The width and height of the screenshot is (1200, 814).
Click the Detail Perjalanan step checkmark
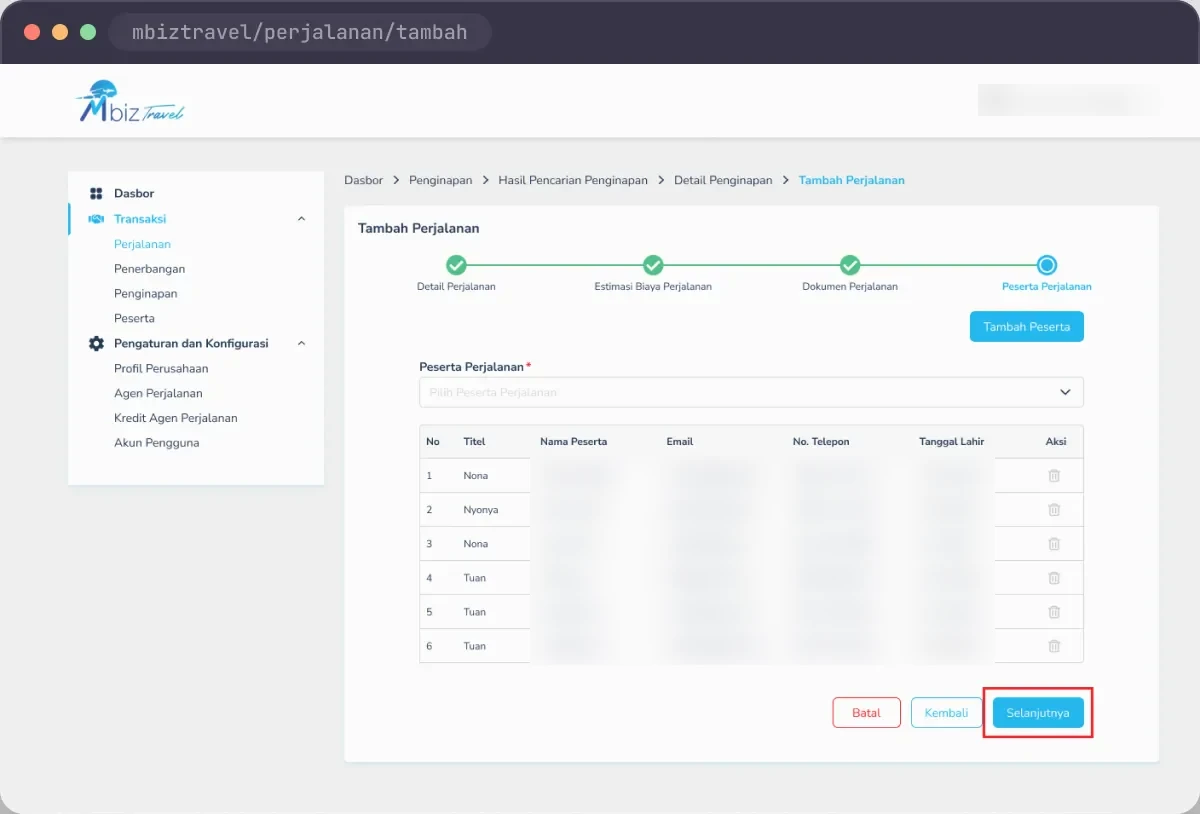point(456,265)
